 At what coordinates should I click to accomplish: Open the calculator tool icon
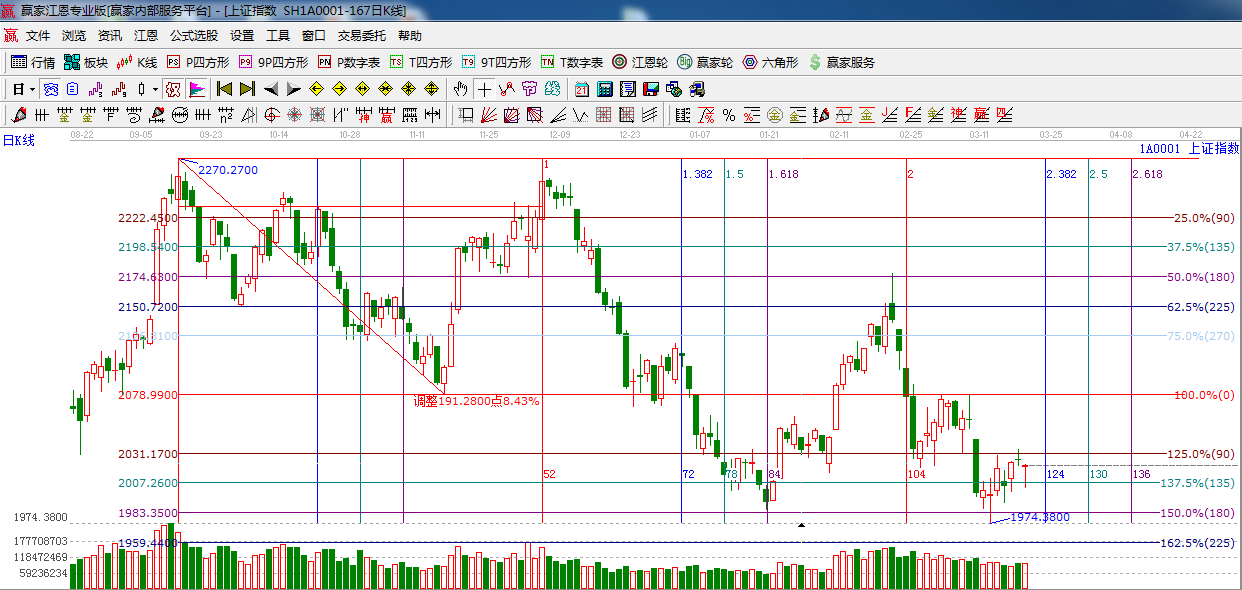tap(604, 89)
